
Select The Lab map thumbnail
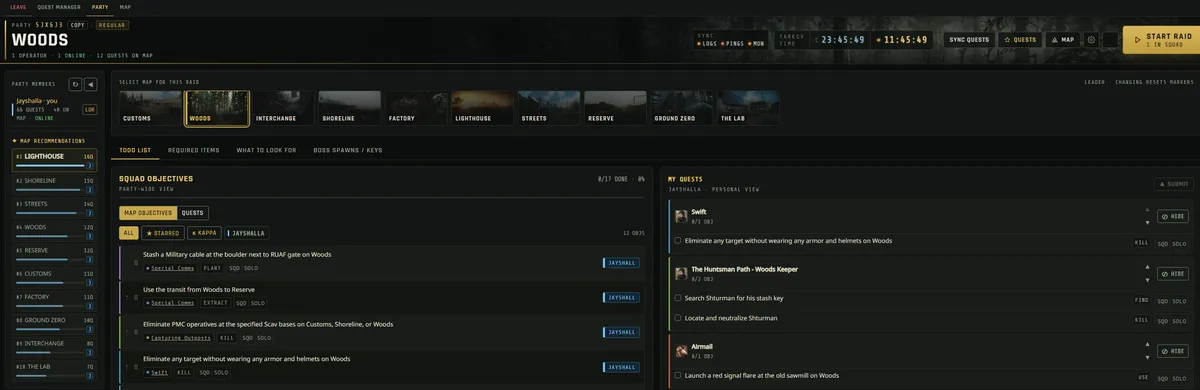[749, 109]
